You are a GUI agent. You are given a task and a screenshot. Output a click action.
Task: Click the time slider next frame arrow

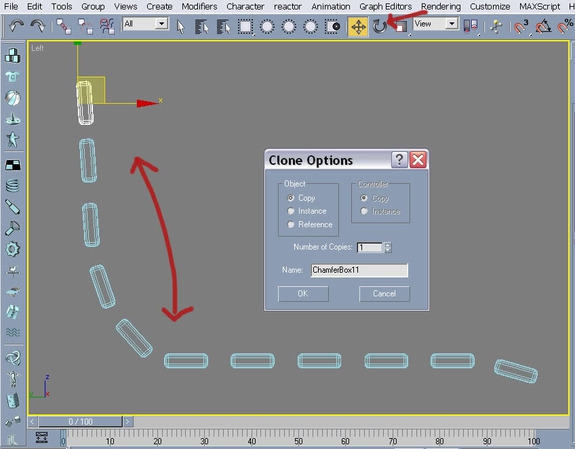pos(128,421)
